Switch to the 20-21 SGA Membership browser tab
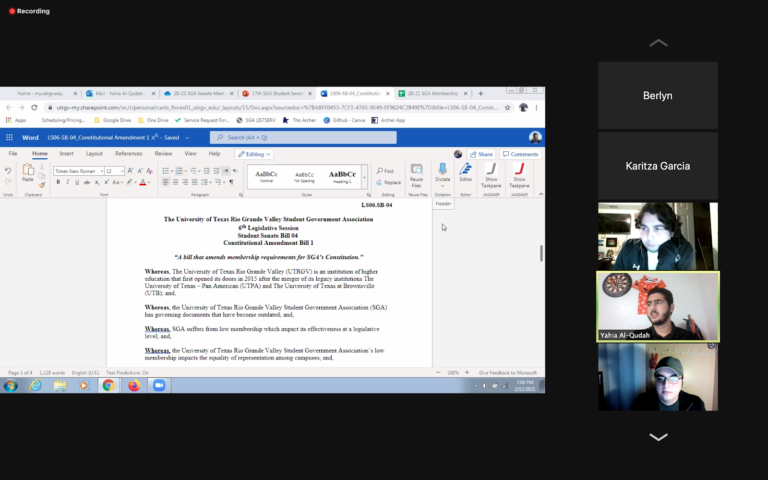This screenshot has width=768, height=480. pos(432,93)
